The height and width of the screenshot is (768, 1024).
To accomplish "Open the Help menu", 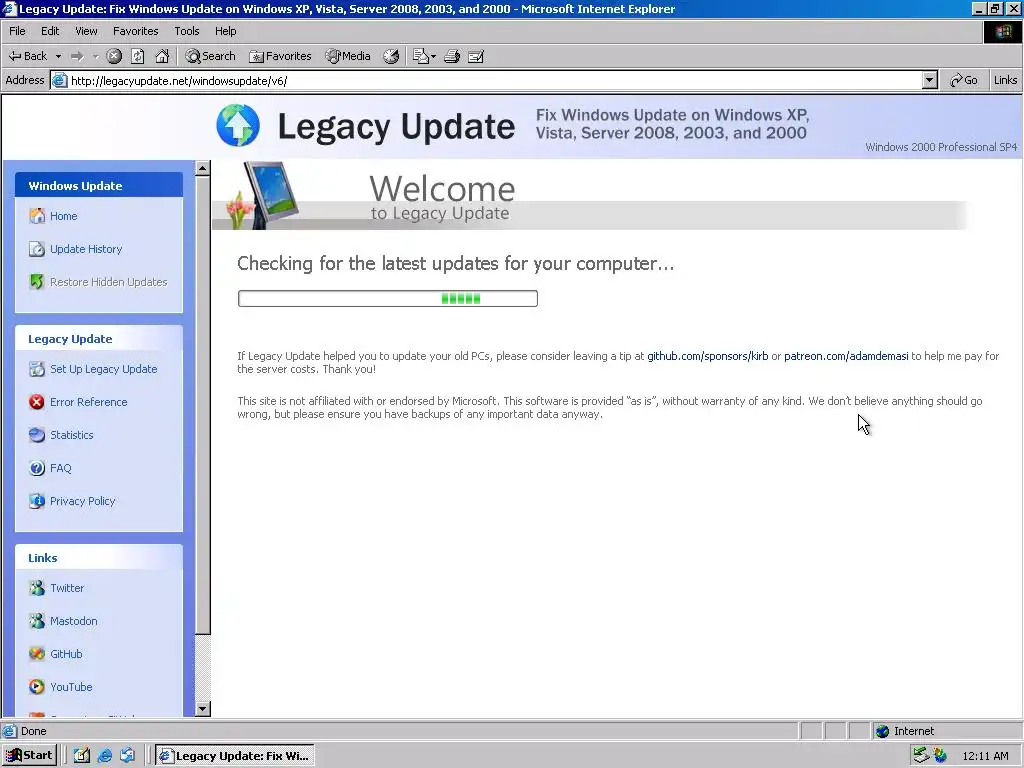I will (x=225, y=31).
